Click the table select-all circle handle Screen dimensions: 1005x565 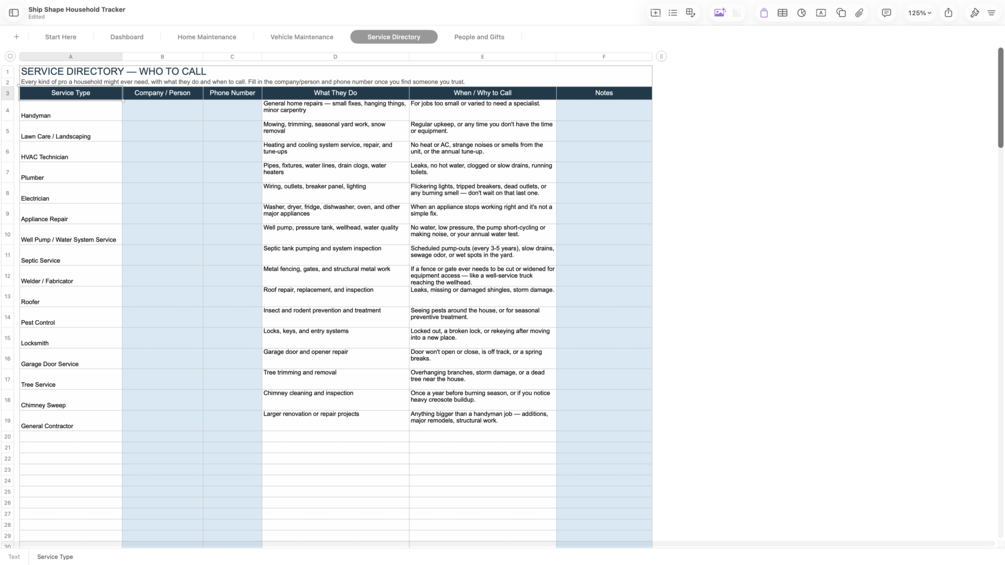click(10, 56)
